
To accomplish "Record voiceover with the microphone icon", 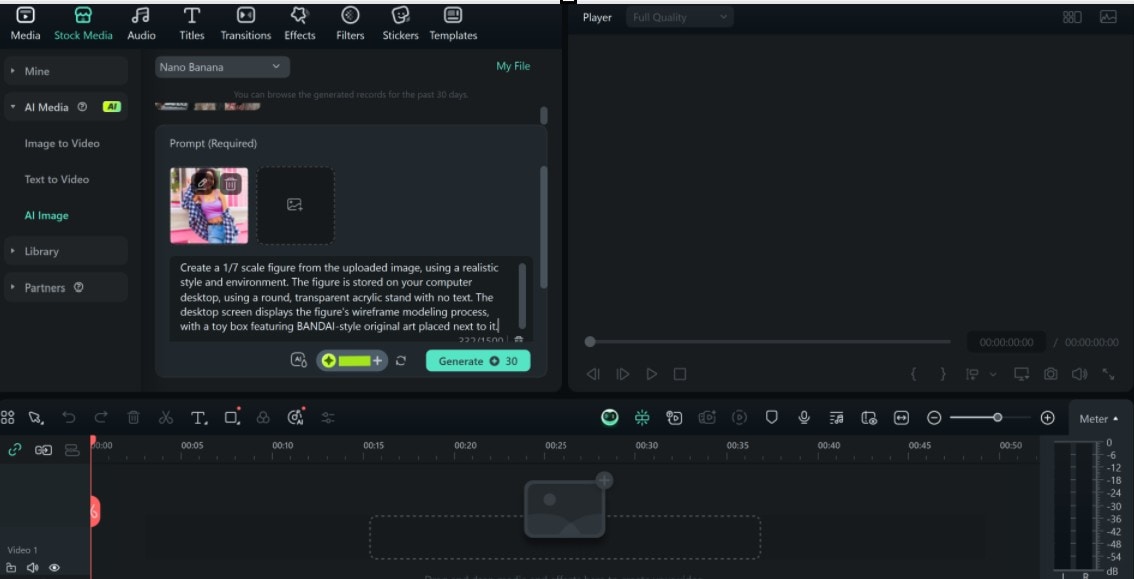I will coord(803,417).
